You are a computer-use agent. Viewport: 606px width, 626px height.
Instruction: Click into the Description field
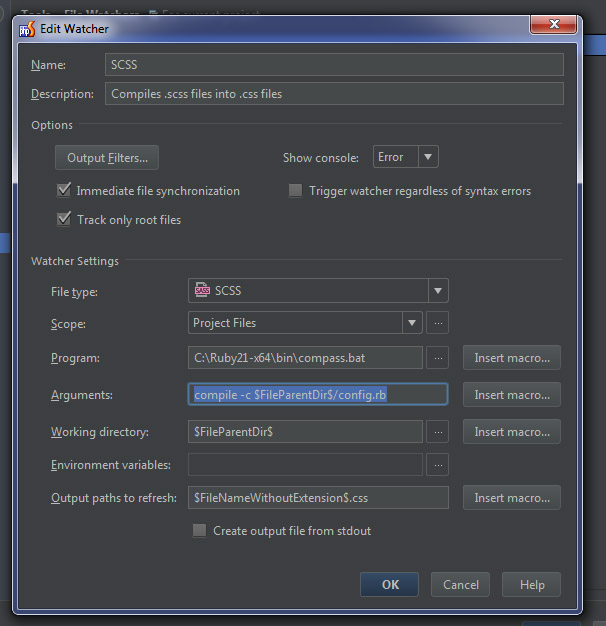[x=334, y=93]
